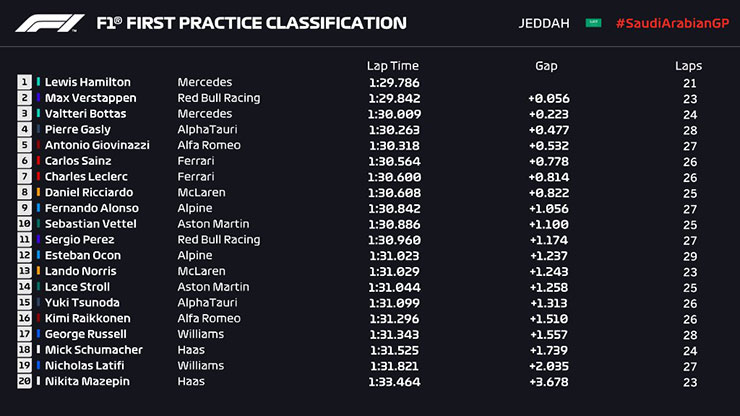
Task: Click the Saudi Arabia flag icon
Action: pos(593,23)
